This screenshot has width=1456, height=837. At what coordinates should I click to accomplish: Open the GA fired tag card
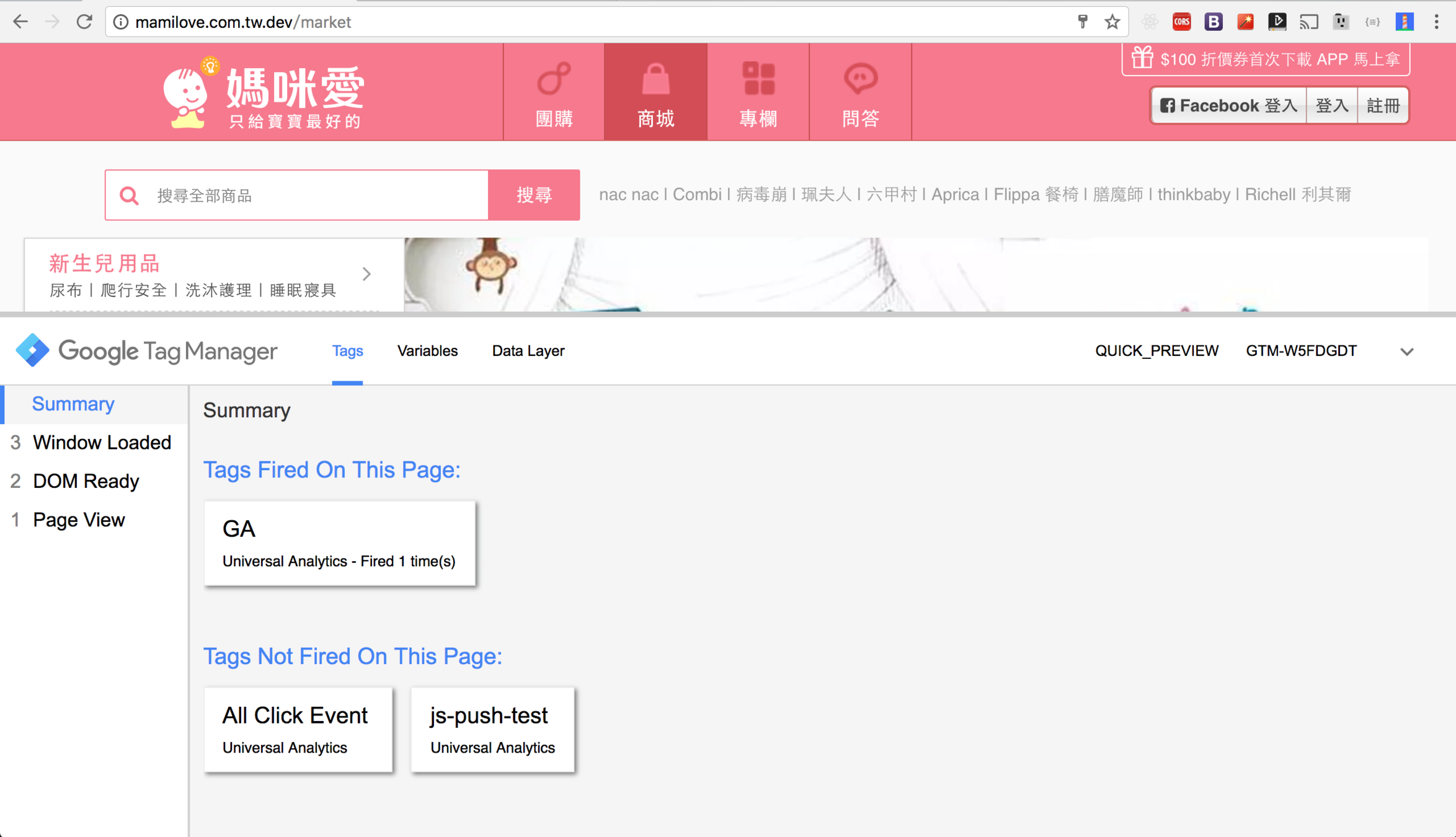pos(339,543)
